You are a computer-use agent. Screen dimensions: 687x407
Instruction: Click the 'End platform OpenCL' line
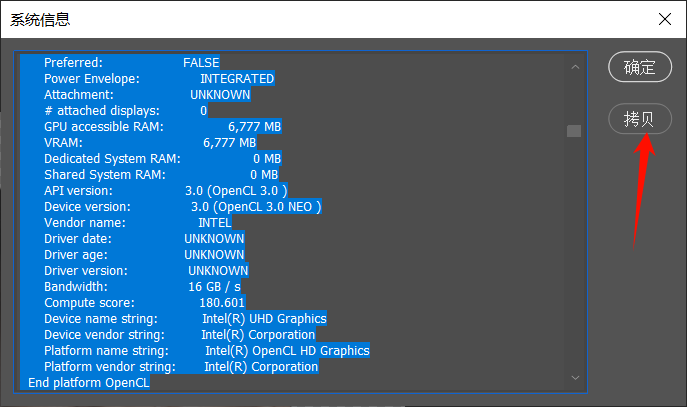88,382
